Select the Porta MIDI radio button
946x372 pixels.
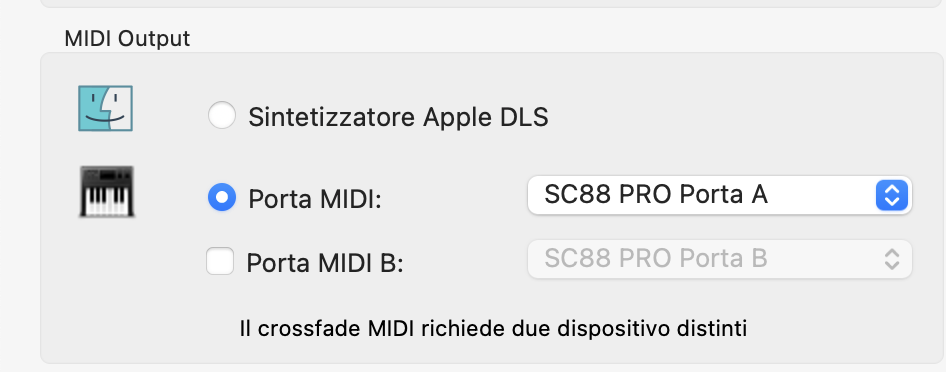(221, 197)
